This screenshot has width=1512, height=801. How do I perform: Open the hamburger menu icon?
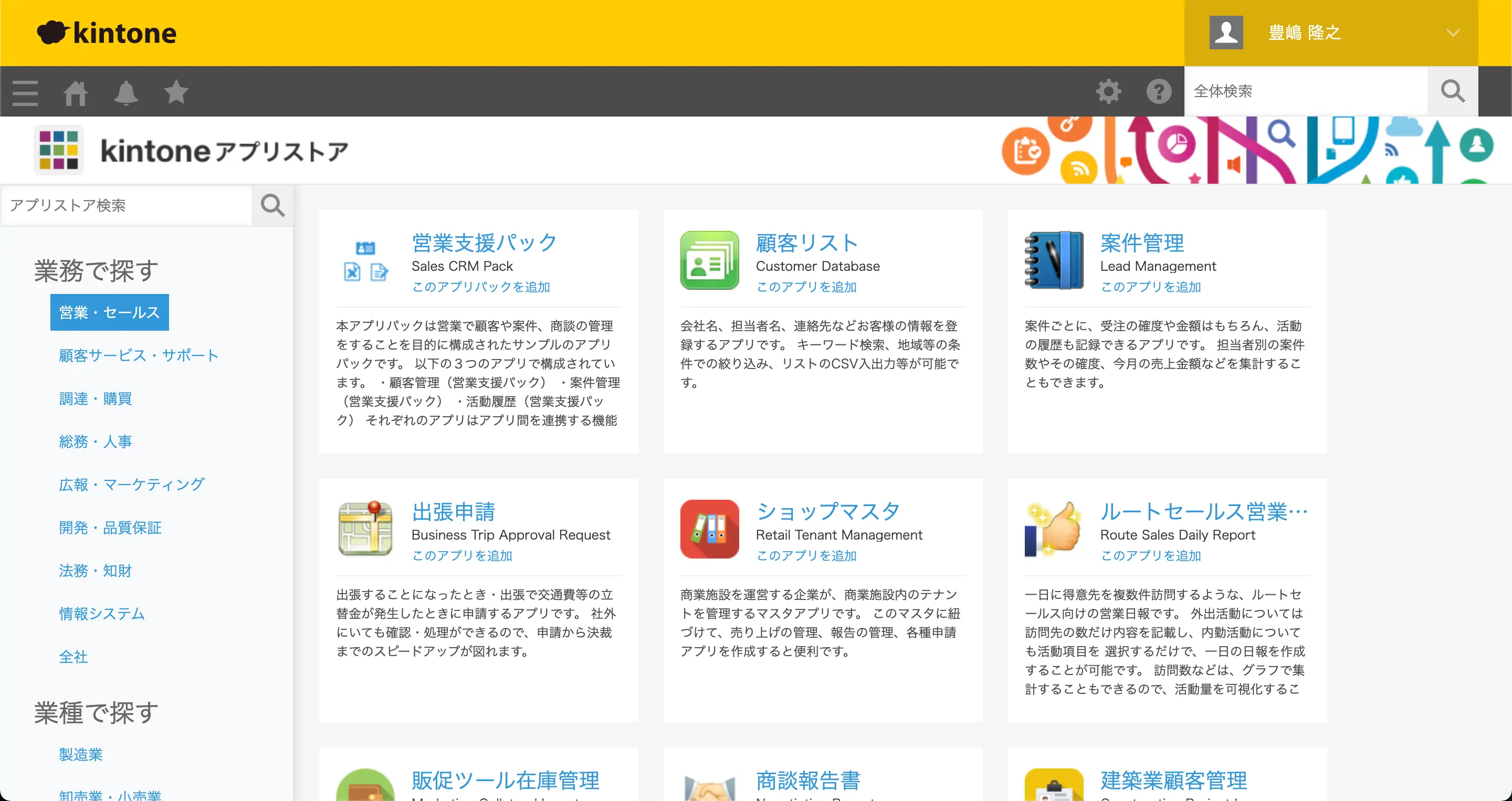coord(25,92)
